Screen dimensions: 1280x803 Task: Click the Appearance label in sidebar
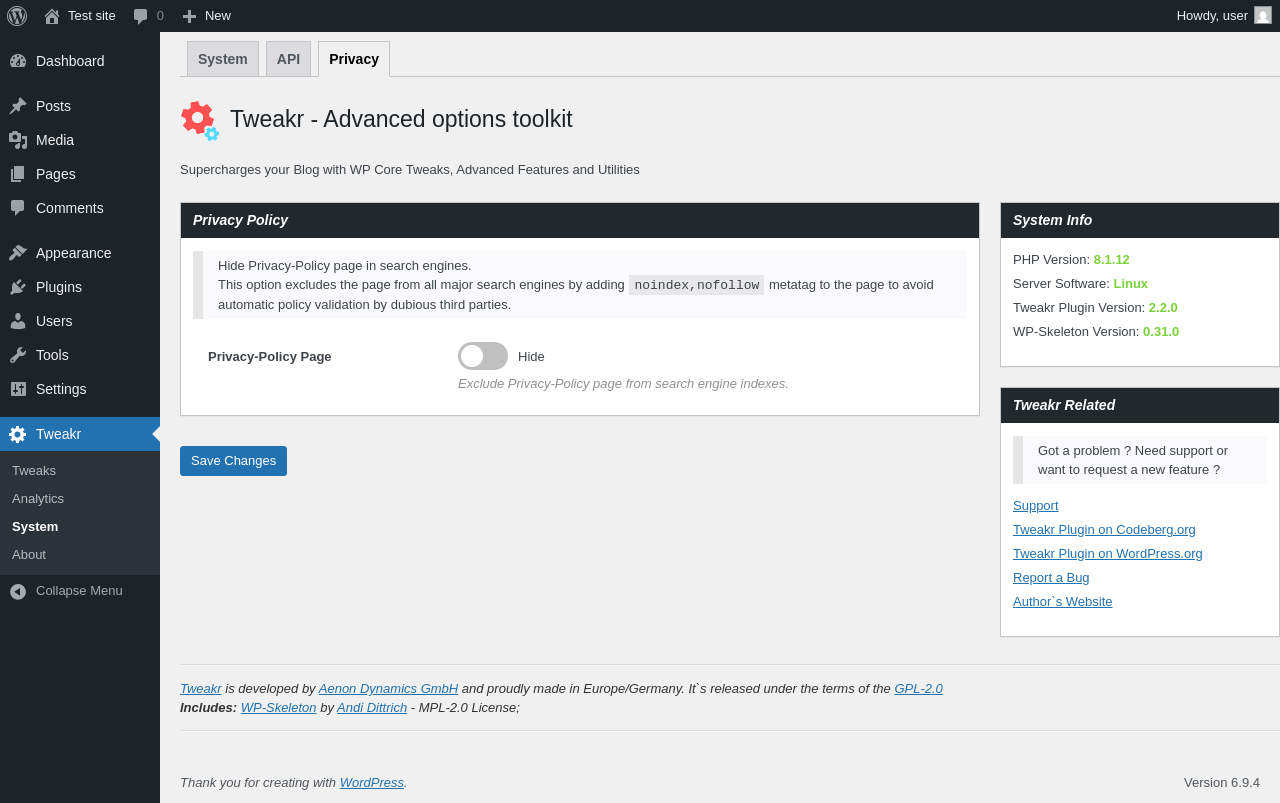[x=74, y=253]
